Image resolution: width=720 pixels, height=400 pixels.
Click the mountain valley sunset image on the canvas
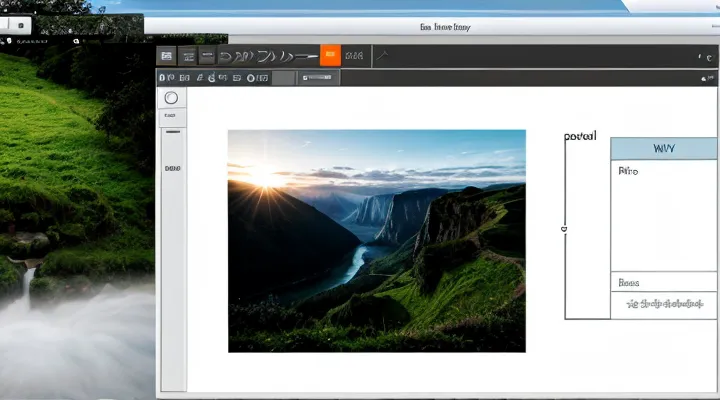[376, 240]
